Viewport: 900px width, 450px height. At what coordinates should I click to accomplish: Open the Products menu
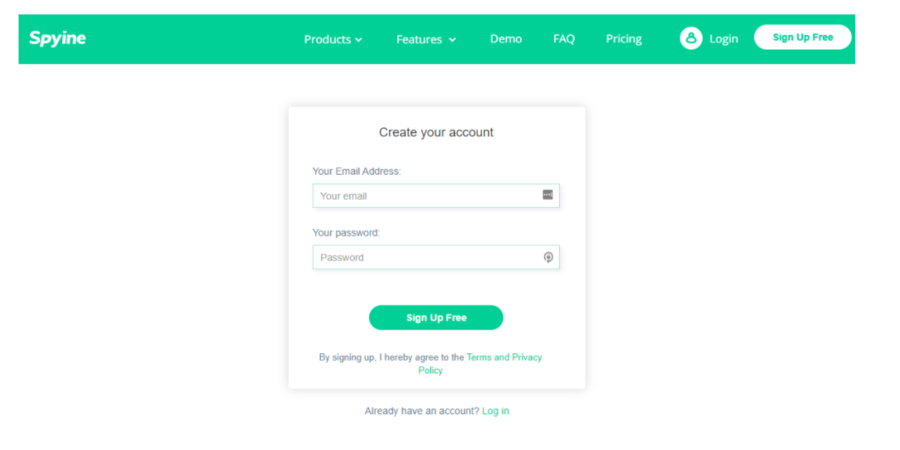(x=327, y=39)
